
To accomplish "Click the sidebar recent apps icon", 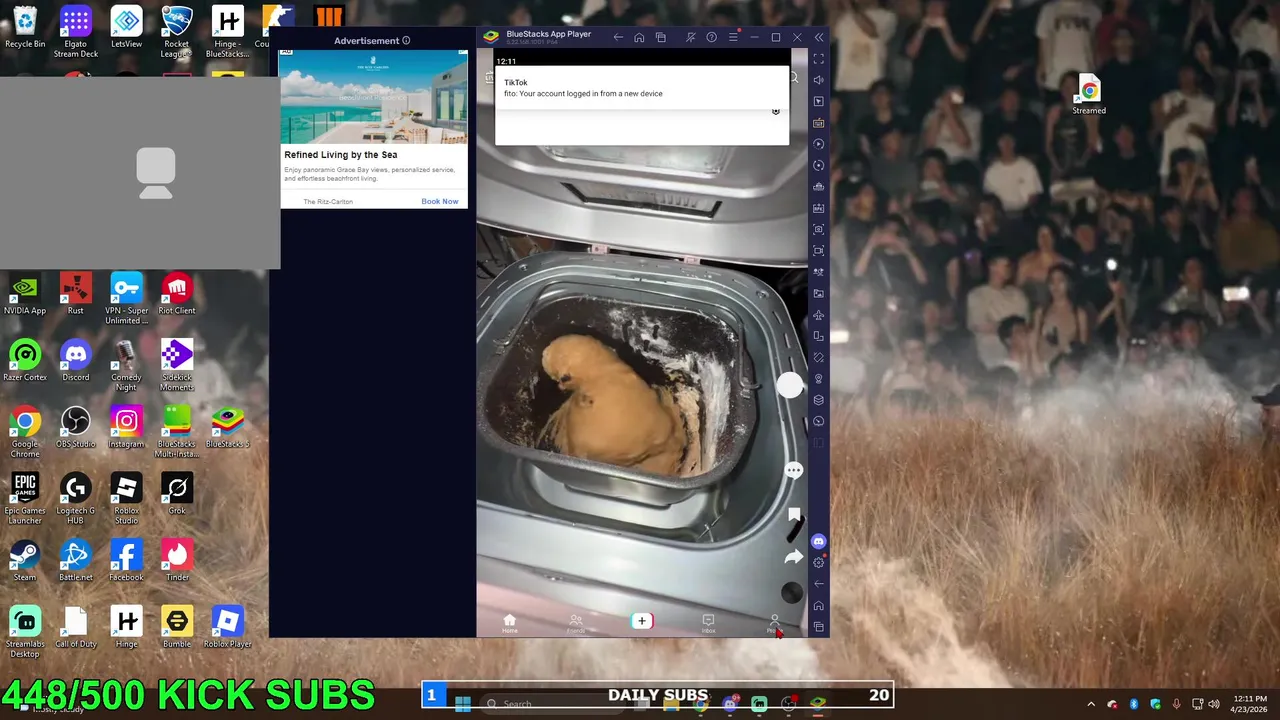I will point(819,627).
